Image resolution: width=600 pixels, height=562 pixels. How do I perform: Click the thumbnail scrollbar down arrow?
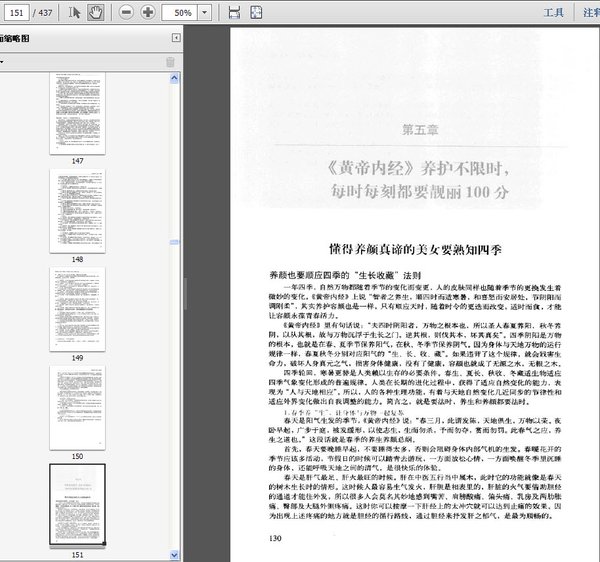pyautogui.click(x=174, y=555)
